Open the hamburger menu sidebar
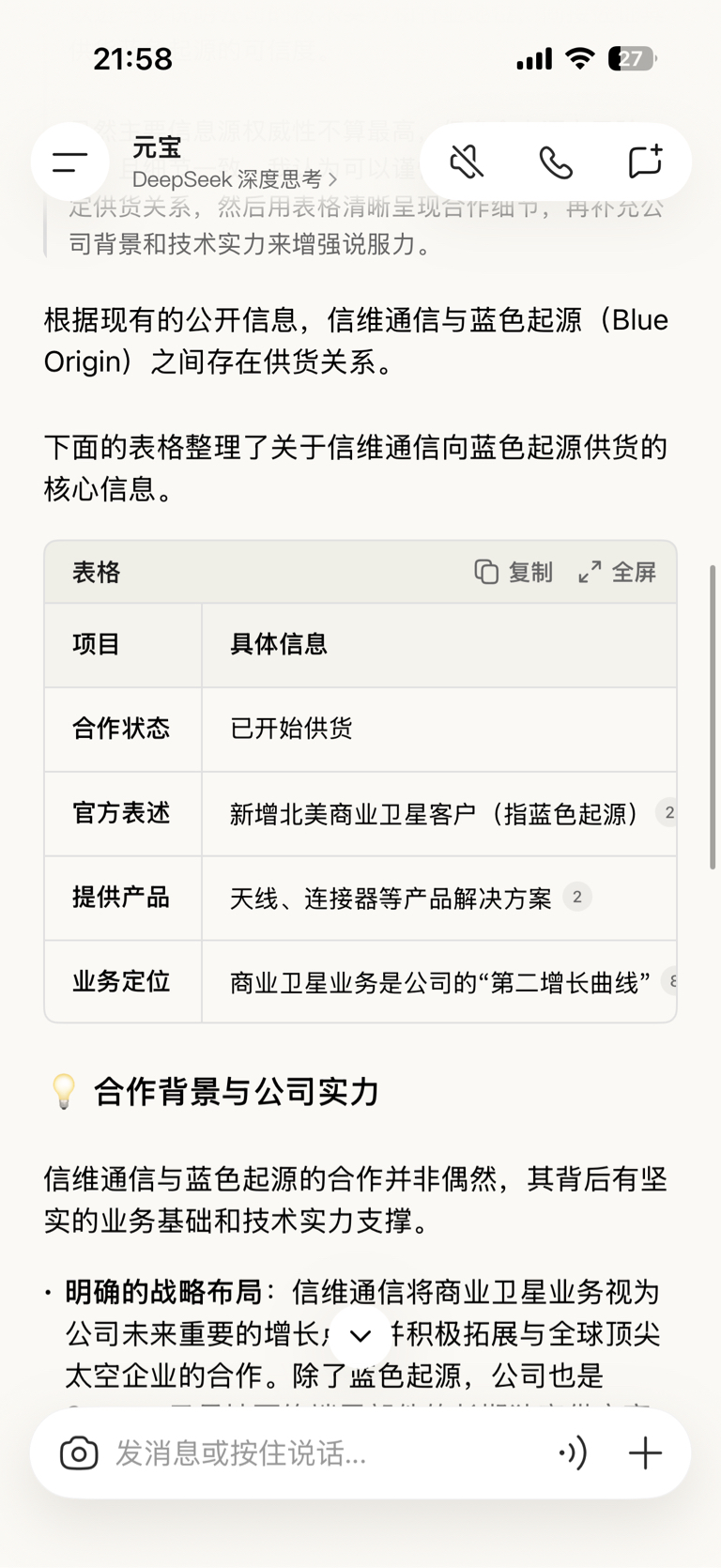This screenshot has width=721, height=1568. tap(69, 162)
